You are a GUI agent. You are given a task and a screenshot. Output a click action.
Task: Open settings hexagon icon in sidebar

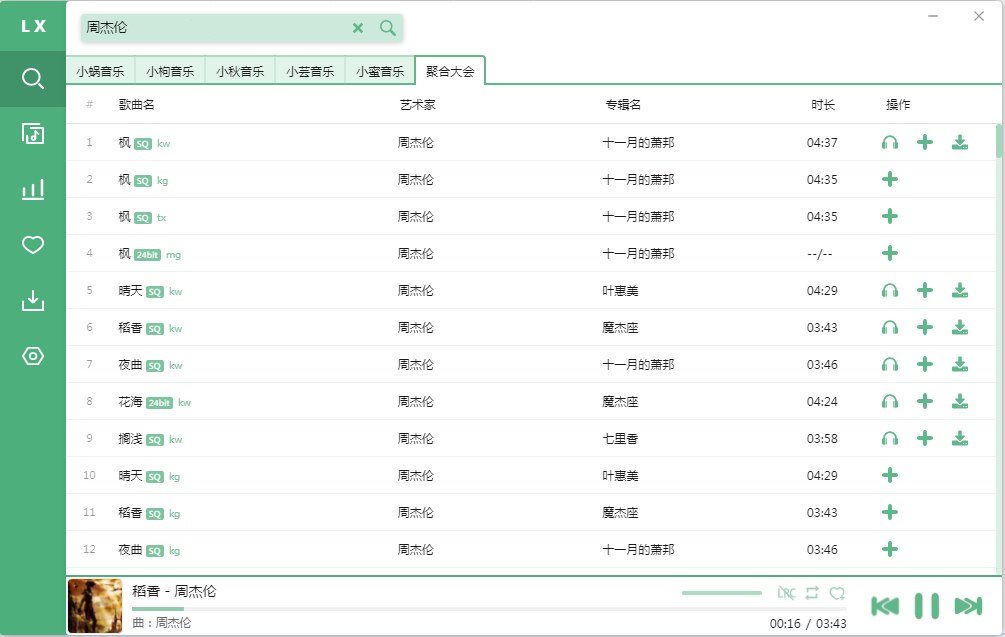coord(33,356)
